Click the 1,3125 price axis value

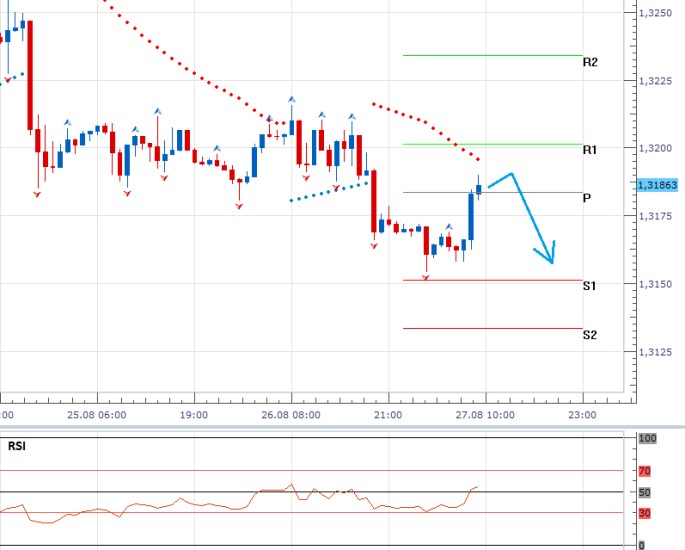click(655, 352)
